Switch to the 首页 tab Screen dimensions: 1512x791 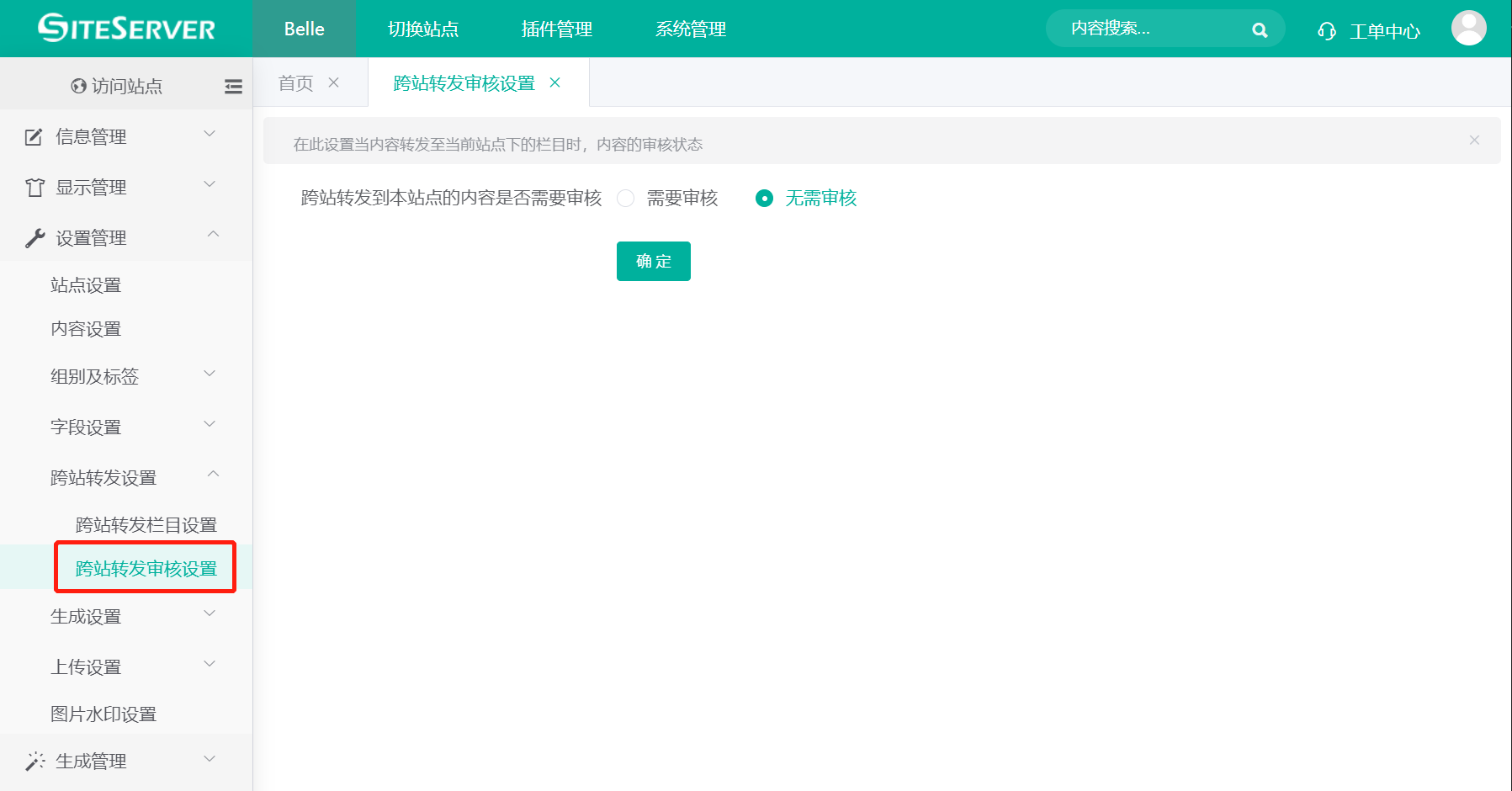294,82
